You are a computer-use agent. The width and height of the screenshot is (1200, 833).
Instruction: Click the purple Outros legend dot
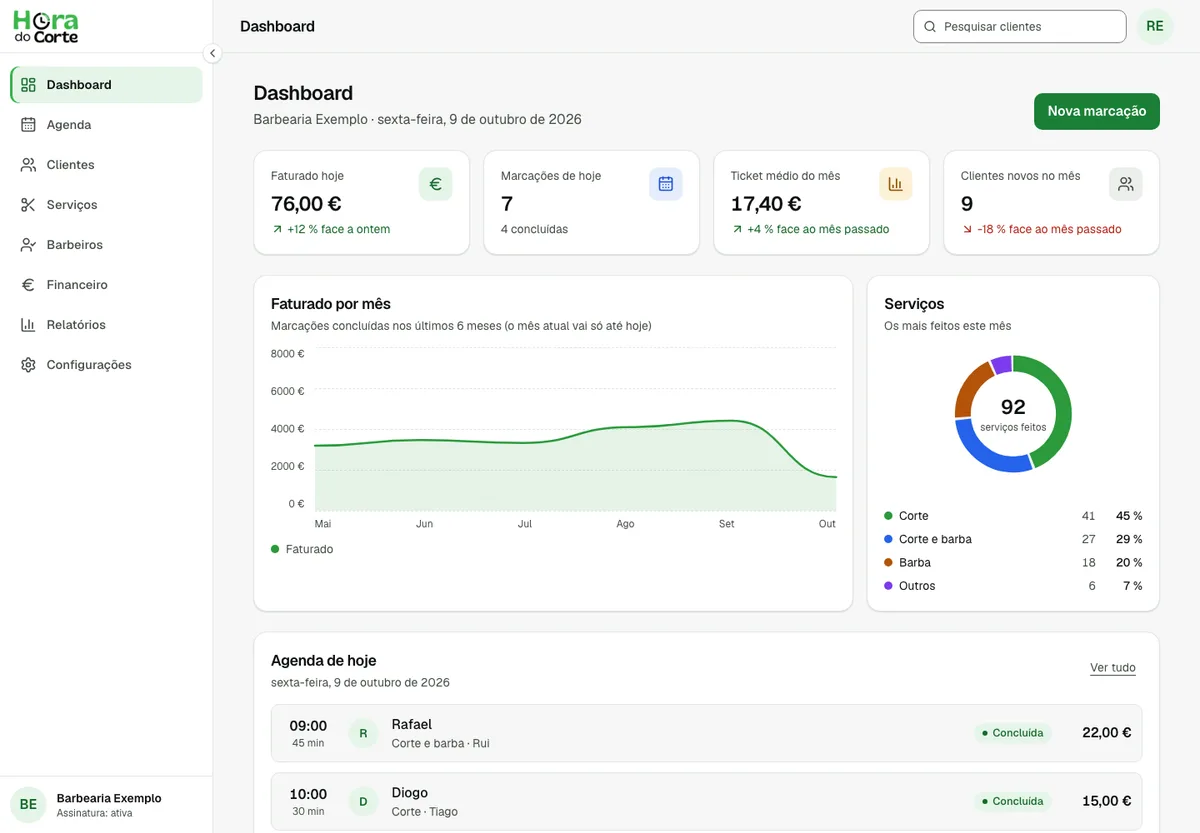coord(888,586)
